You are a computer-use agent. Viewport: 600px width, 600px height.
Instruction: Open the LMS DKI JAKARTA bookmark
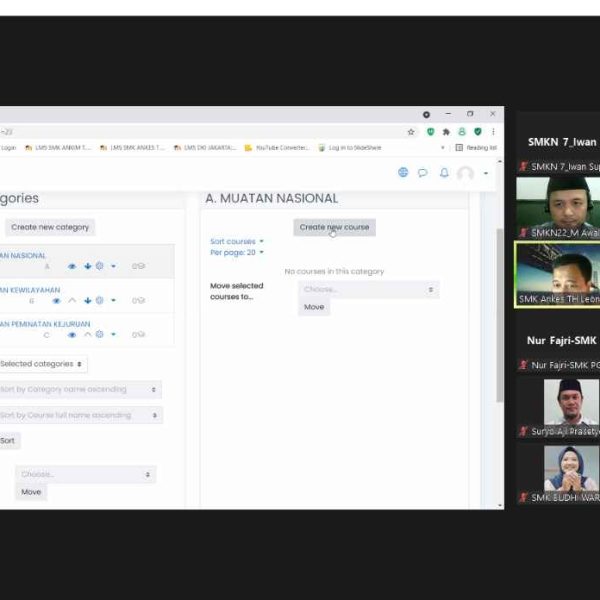(x=205, y=148)
